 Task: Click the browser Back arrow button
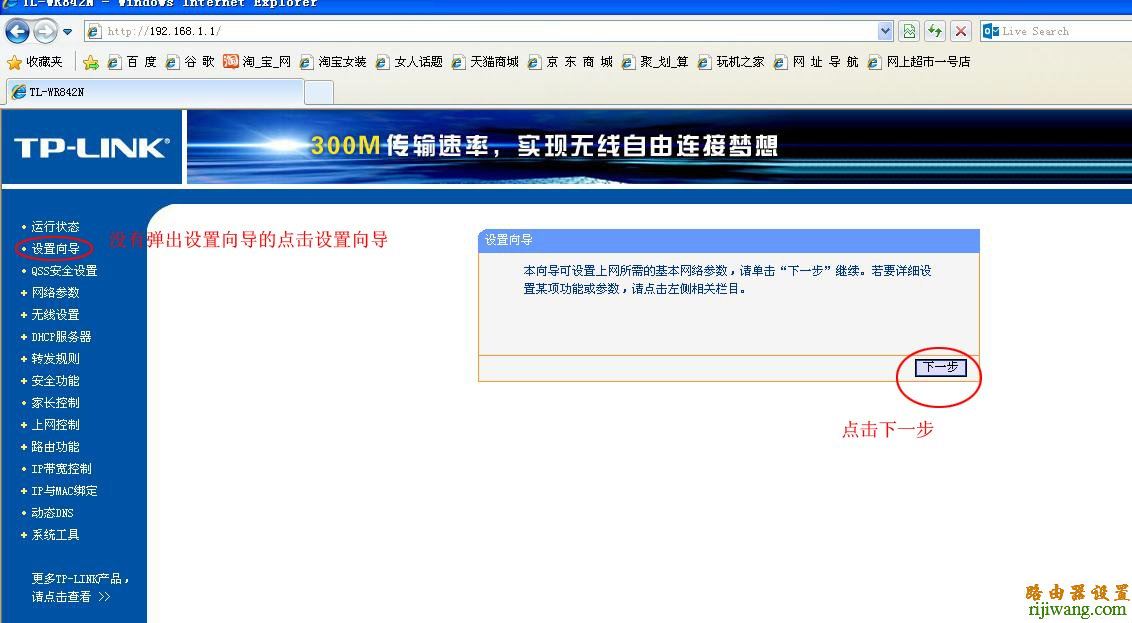tap(17, 31)
